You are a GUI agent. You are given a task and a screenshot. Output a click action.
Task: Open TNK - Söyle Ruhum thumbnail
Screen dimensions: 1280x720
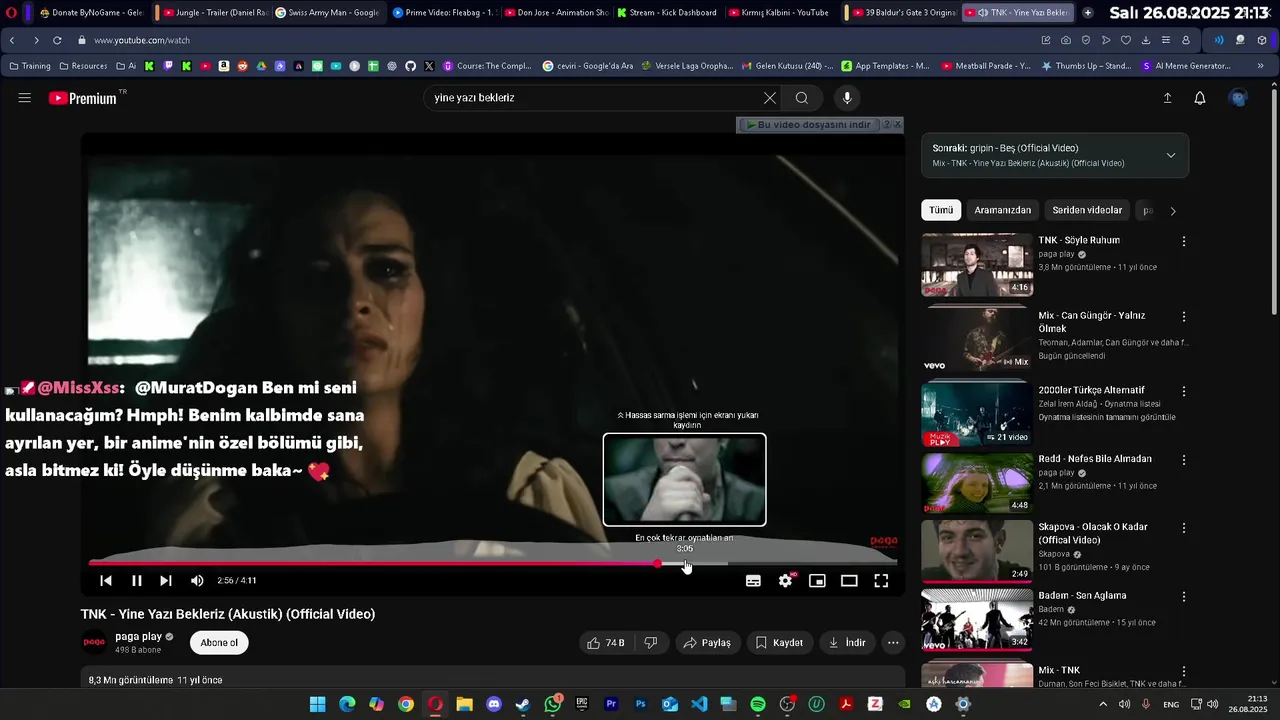coord(977,265)
